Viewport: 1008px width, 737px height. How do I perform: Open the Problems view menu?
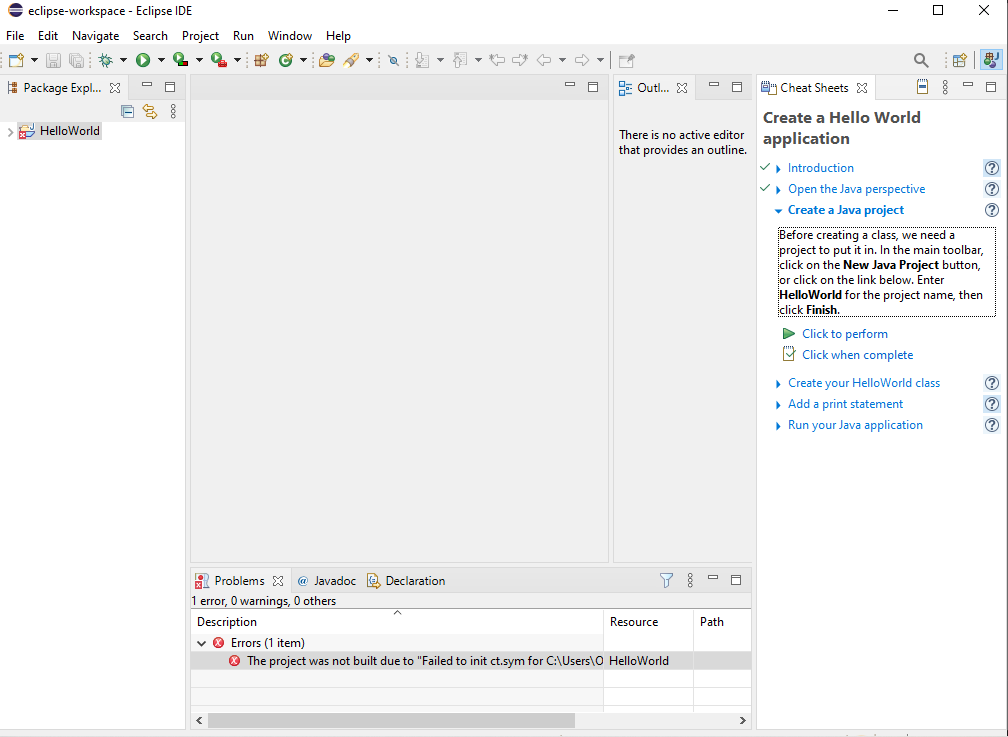(690, 581)
